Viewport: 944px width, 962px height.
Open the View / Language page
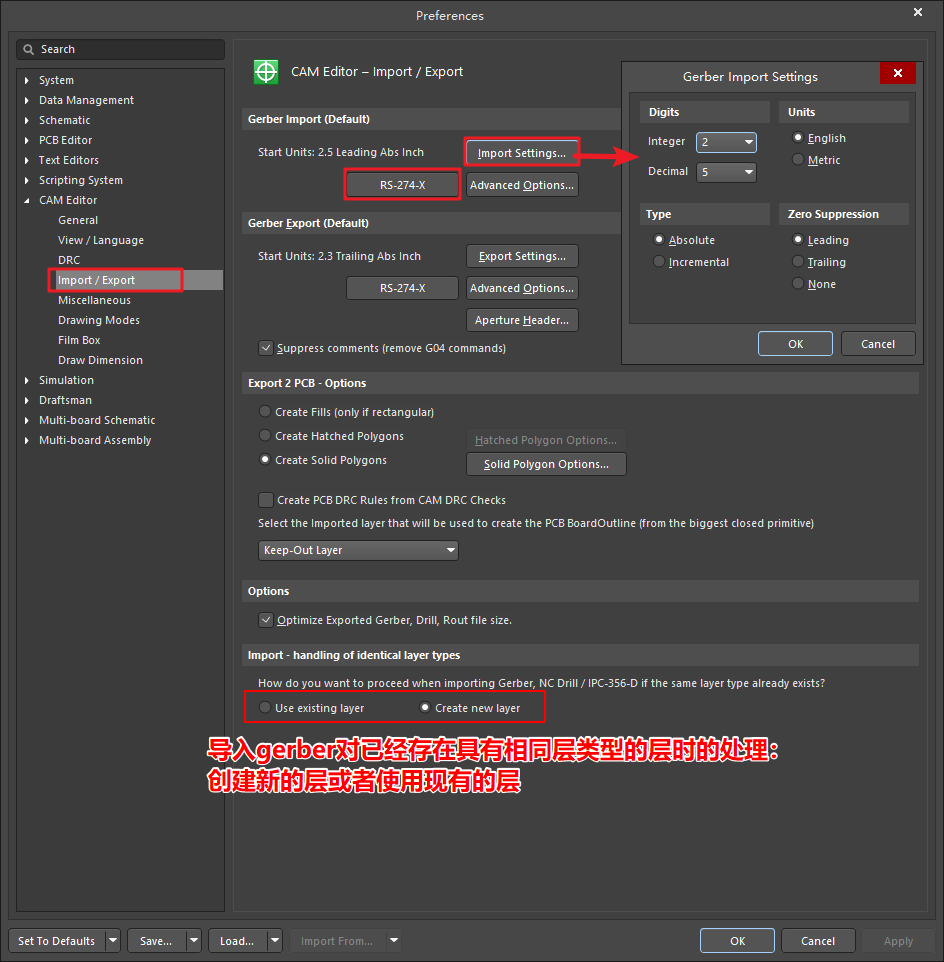tap(101, 240)
